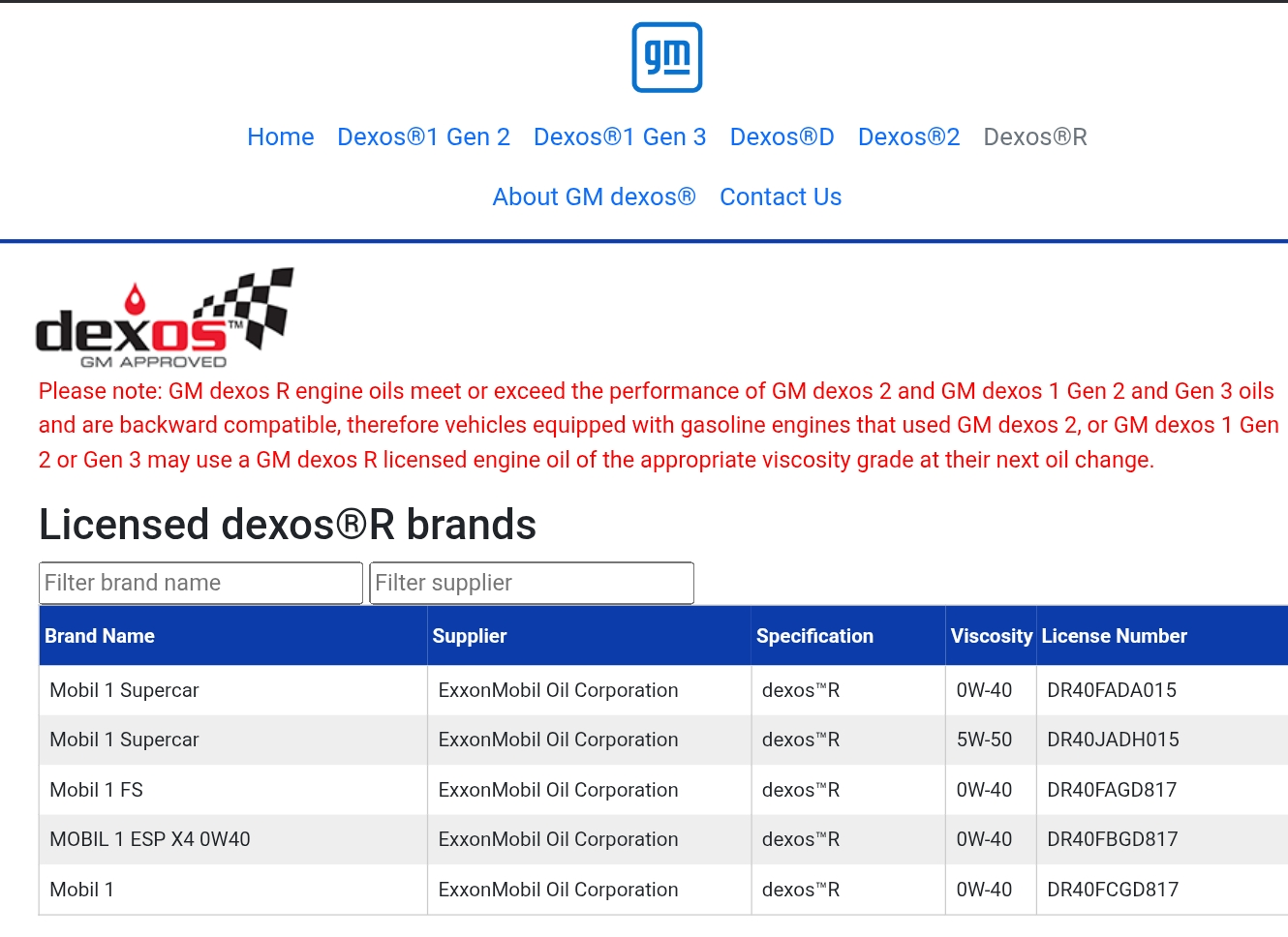This screenshot has height=937, width=1288.
Task: Open the Home navigation link
Action: pyautogui.click(x=281, y=137)
